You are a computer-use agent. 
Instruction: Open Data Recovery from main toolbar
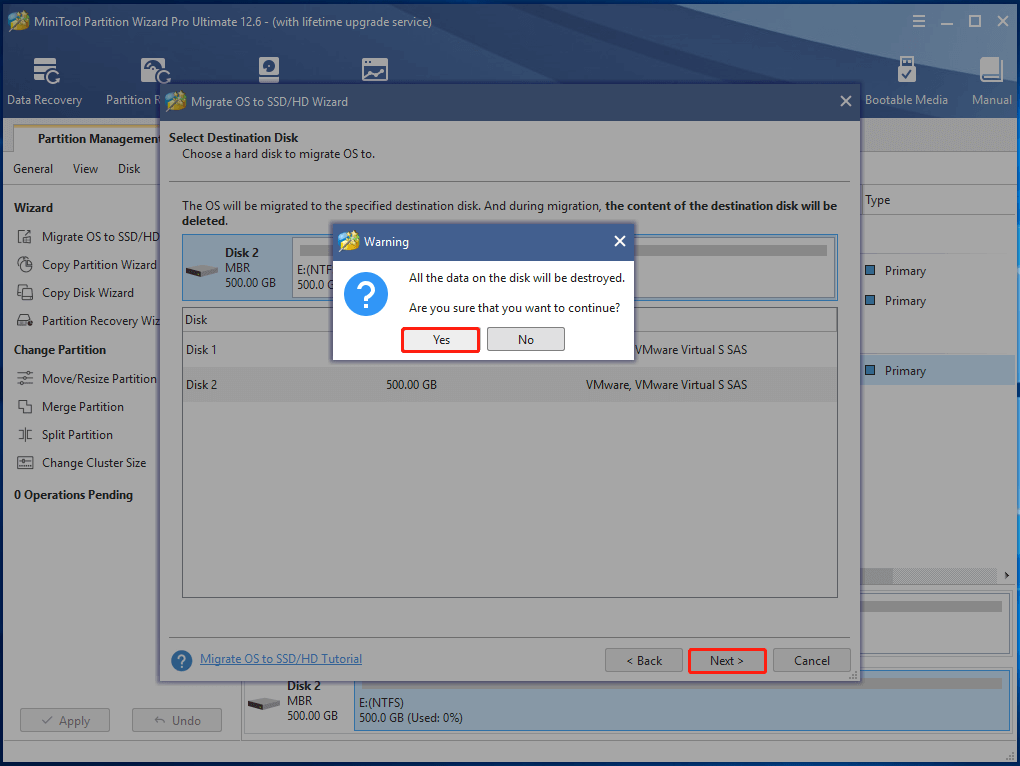click(x=45, y=81)
